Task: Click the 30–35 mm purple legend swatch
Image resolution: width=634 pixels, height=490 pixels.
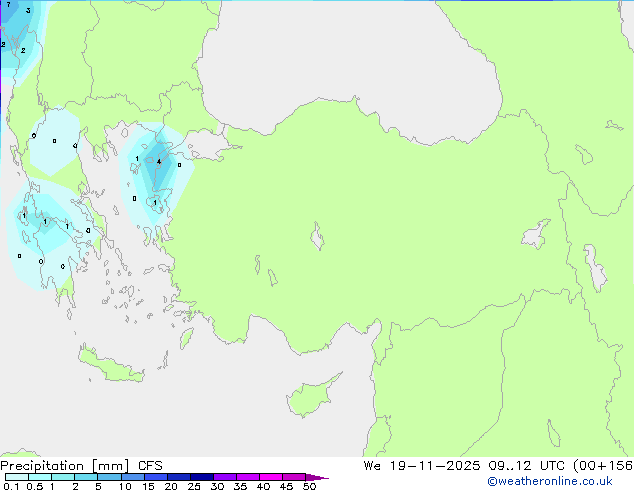Action: [x=225, y=477]
